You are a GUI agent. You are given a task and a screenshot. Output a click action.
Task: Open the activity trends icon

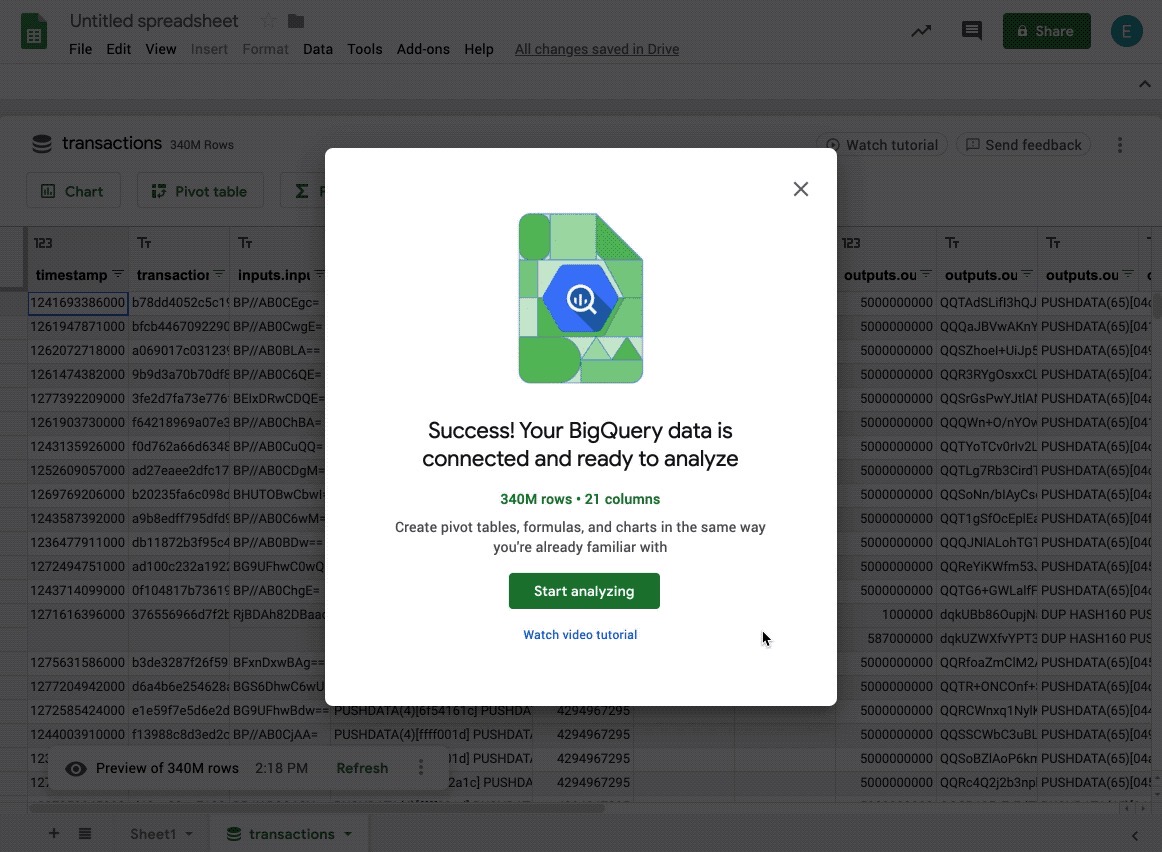point(921,31)
